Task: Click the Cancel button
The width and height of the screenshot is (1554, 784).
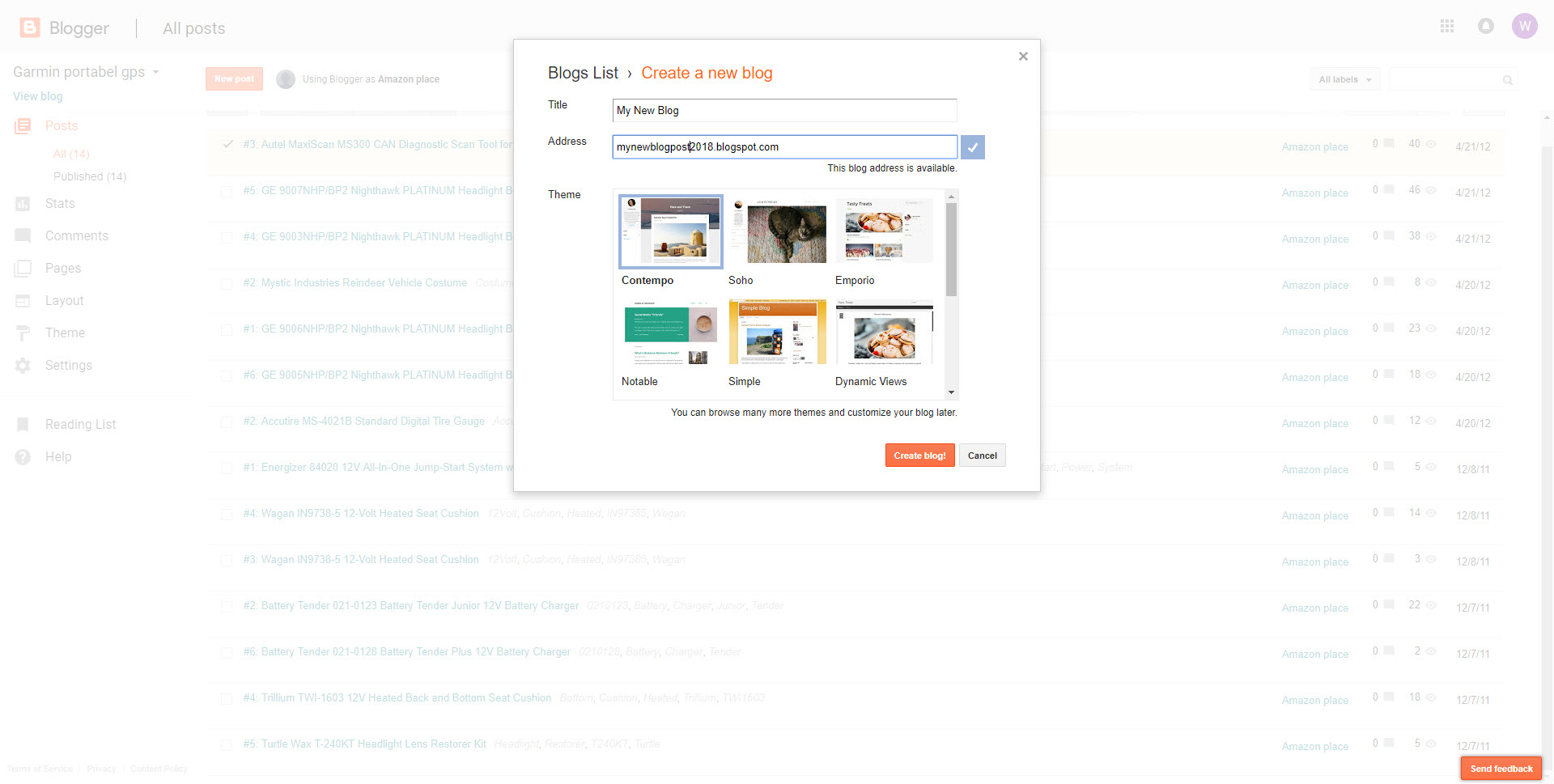Action: click(982, 456)
